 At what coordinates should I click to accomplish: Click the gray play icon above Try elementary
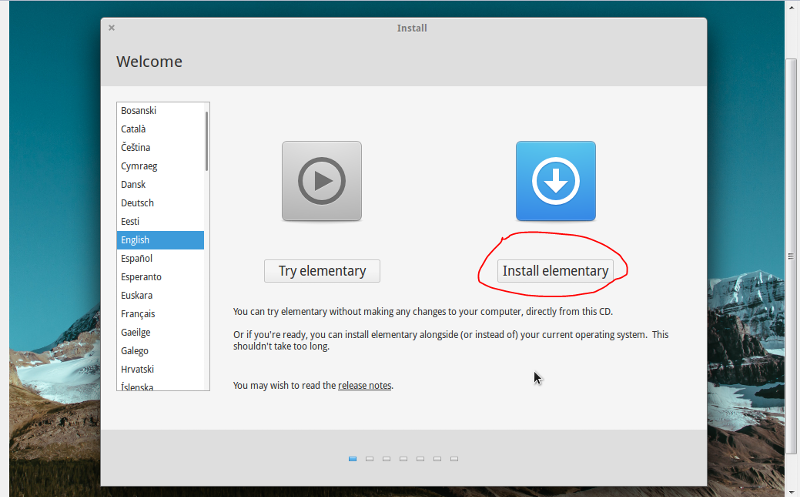[322, 181]
